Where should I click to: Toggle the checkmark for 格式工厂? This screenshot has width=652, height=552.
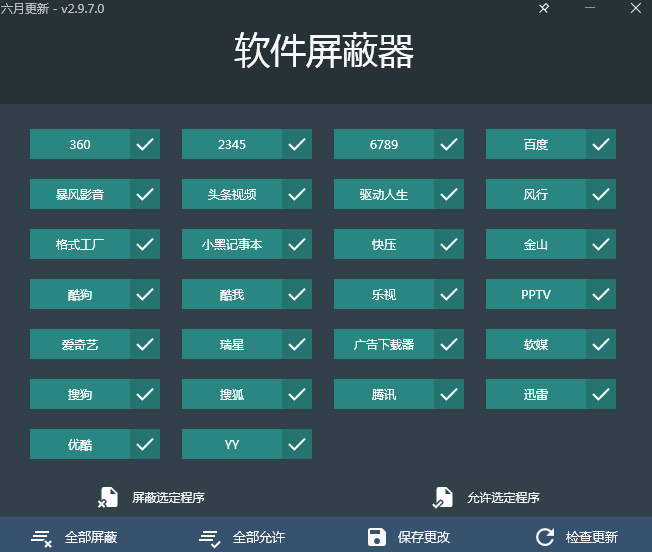point(145,244)
